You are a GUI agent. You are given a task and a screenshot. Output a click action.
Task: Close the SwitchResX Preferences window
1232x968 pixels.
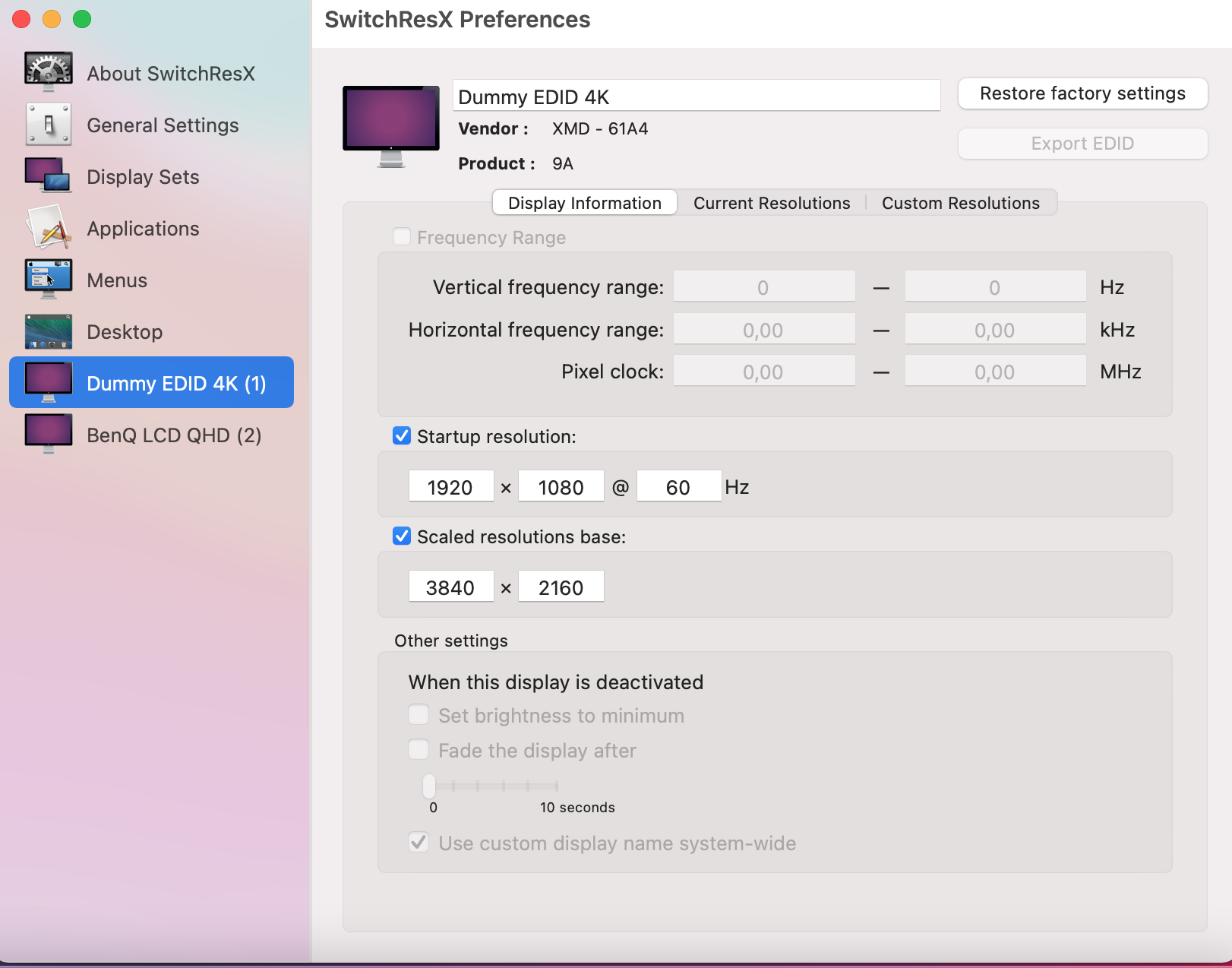21,19
